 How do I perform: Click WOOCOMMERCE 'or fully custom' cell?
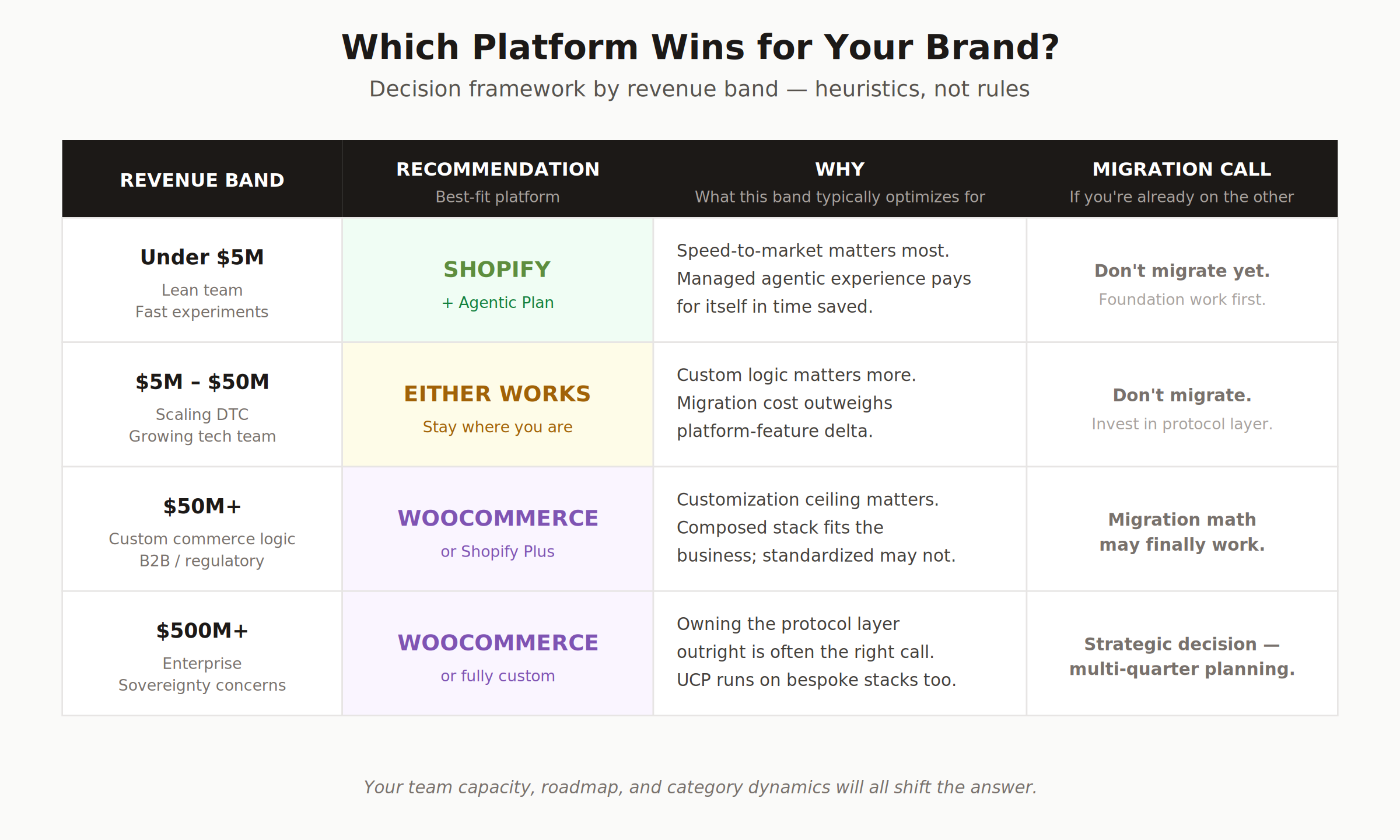498,653
